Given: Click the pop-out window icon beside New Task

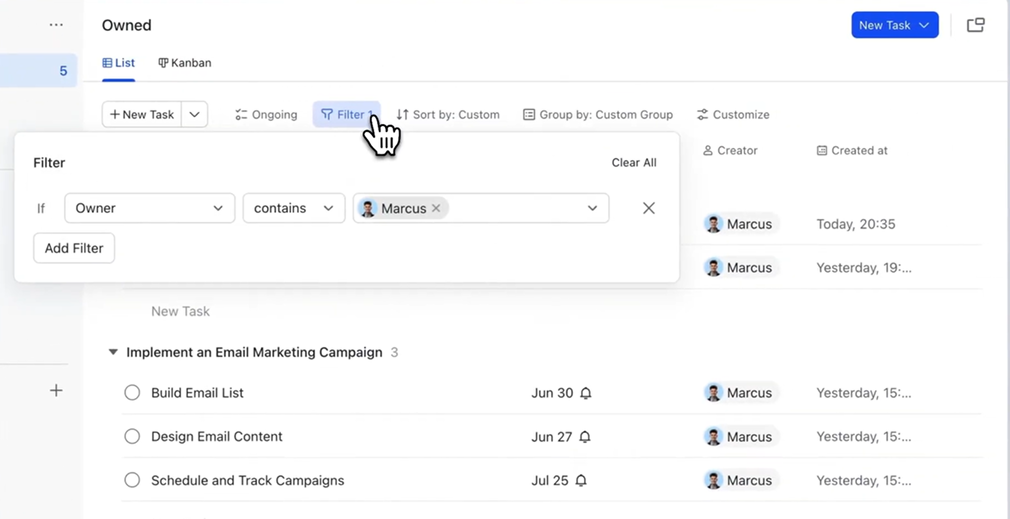Looking at the screenshot, I should point(975,25).
